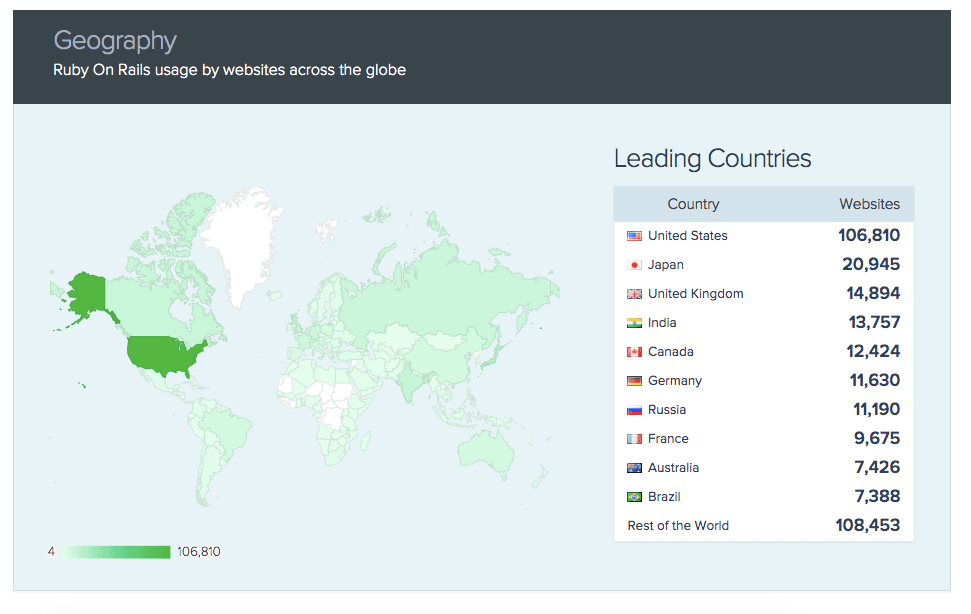The width and height of the screenshot is (971, 614).
Task: Select the Country column header
Action: 693,204
